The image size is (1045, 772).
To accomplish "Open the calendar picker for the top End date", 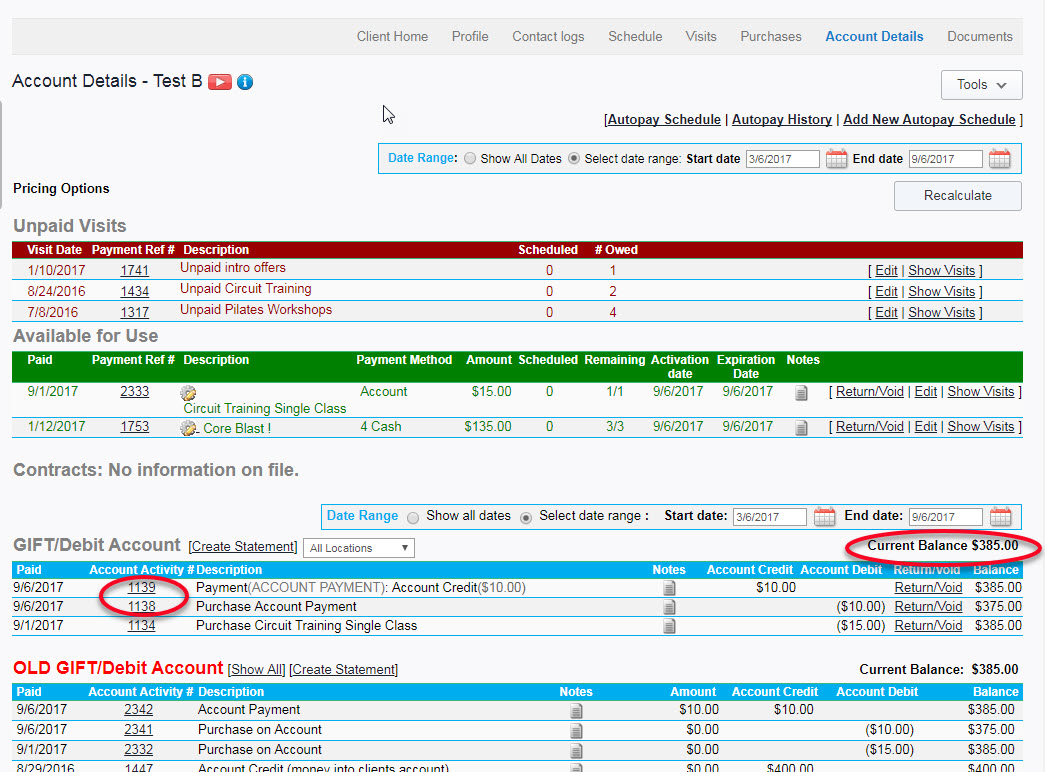I will tap(1000, 158).
